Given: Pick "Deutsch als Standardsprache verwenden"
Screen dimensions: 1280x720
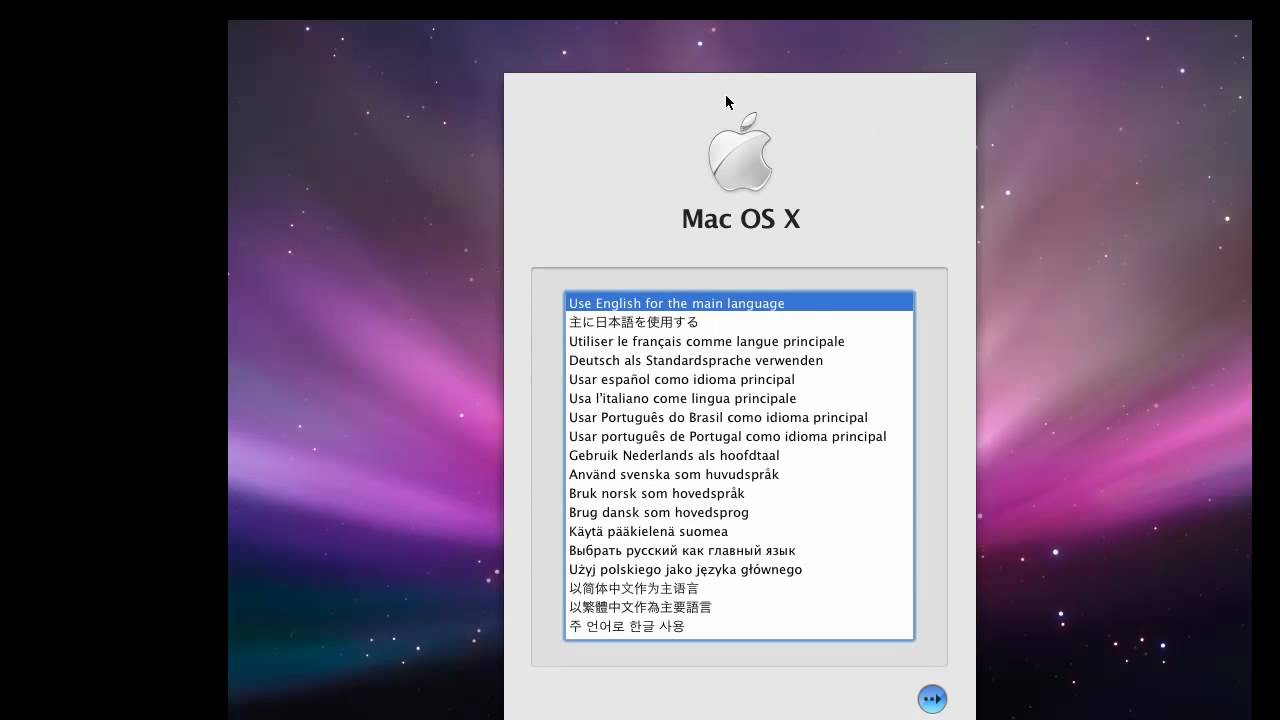Looking at the screenshot, I should click(x=739, y=360).
